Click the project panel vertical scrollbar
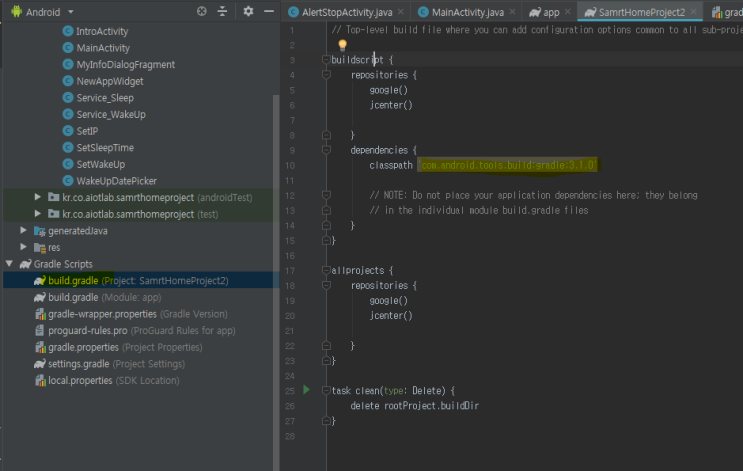743x471 pixels. coord(276,282)
